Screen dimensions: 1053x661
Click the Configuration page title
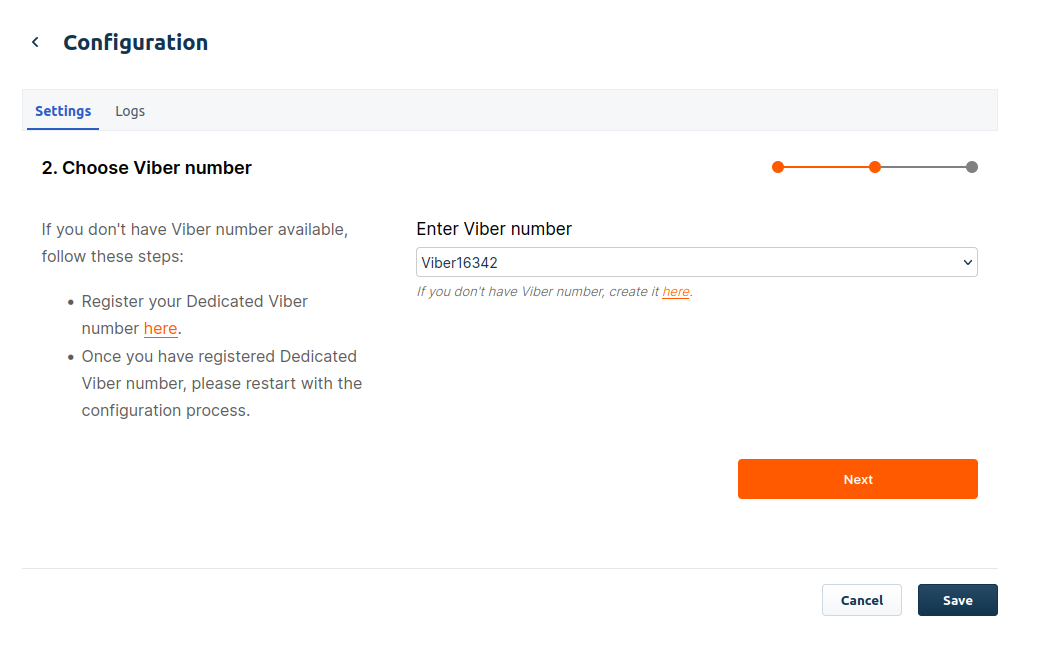[x=136, y=42]
